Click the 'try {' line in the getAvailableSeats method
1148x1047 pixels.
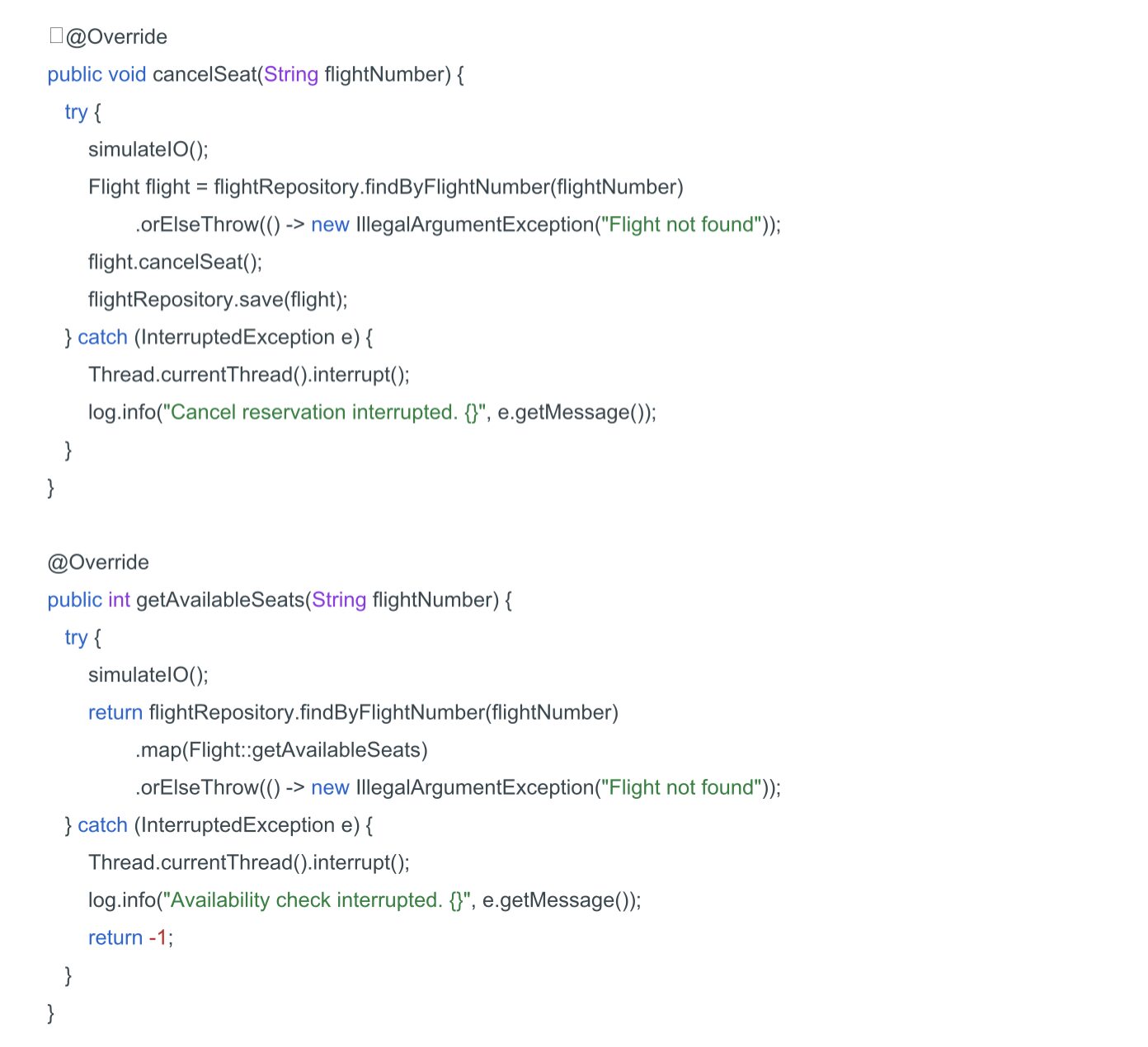[x=82, y=638]
